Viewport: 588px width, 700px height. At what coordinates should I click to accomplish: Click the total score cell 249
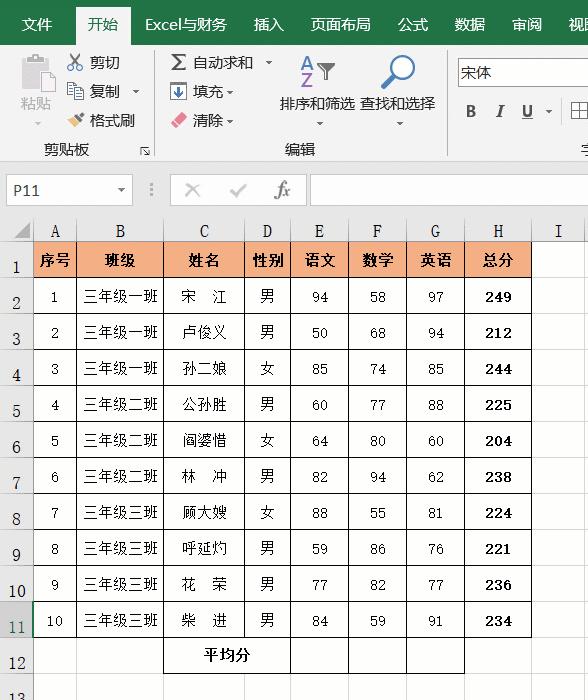coord(498,296)
